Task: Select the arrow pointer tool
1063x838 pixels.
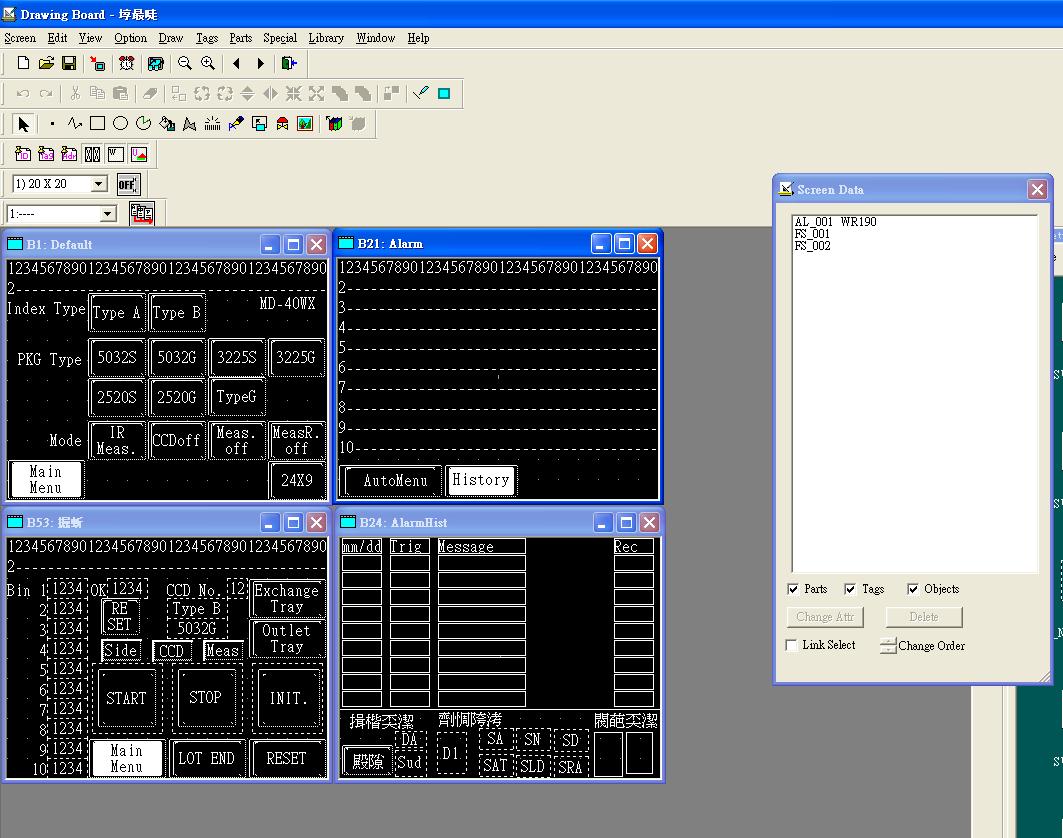Action: pos(23,124)
